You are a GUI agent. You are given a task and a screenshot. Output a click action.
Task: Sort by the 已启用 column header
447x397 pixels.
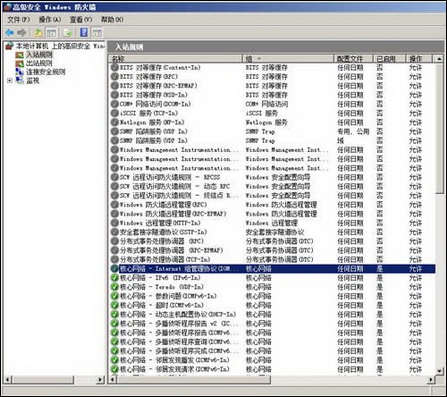(x=389, y=59)
